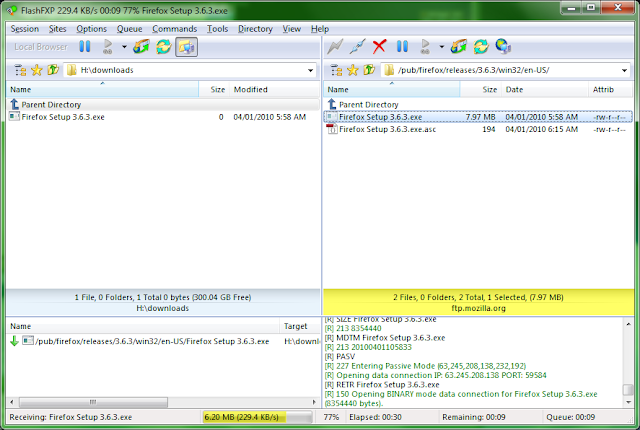Click the local H:\downloads status panel
This screenshot has height=430, width=640.
click(163, 303)
